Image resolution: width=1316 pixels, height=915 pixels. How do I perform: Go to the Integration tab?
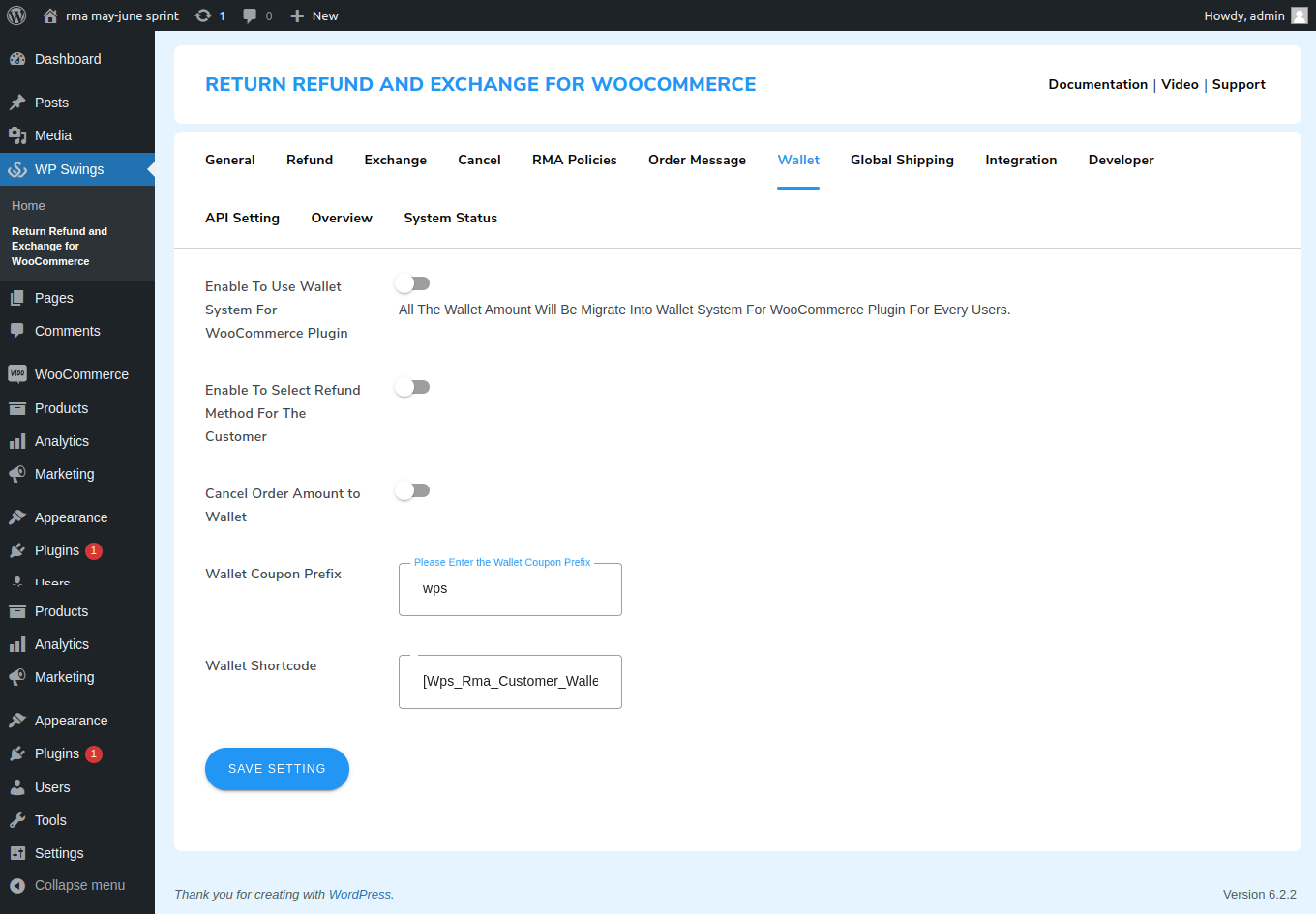[x=1021, y=160]
